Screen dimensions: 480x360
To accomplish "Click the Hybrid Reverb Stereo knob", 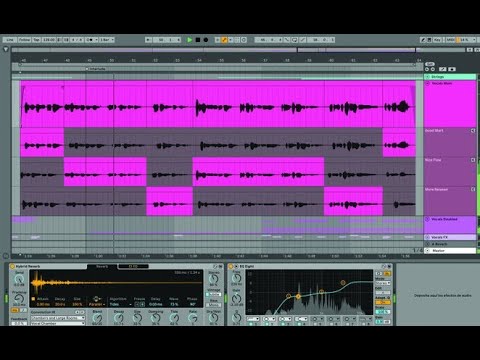I will (x=213, y=278).
